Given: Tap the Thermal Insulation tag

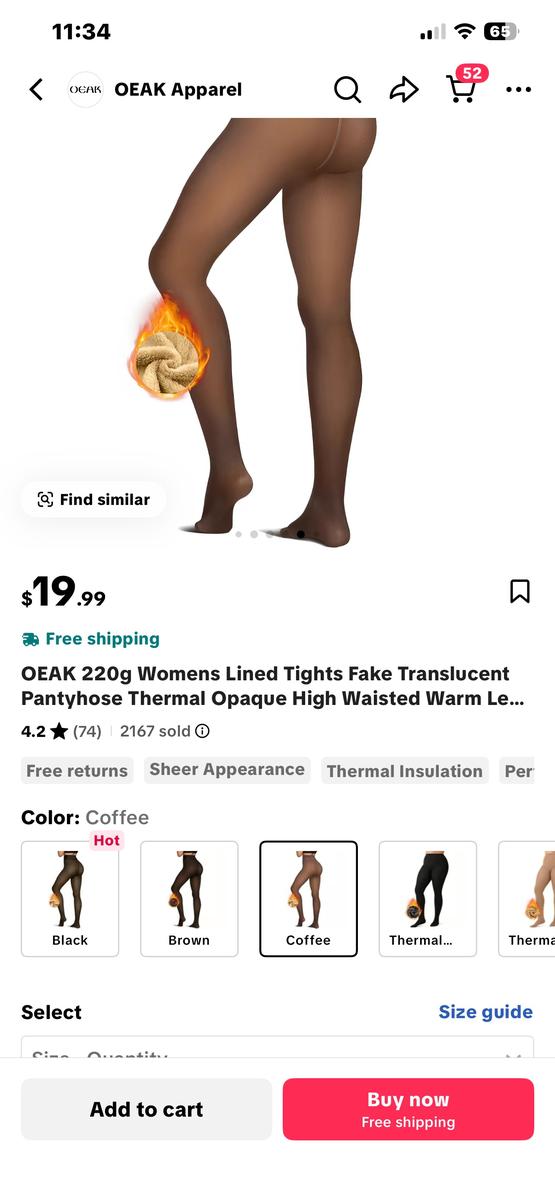Looking at the screenshot, I should (x=405, y=771).
